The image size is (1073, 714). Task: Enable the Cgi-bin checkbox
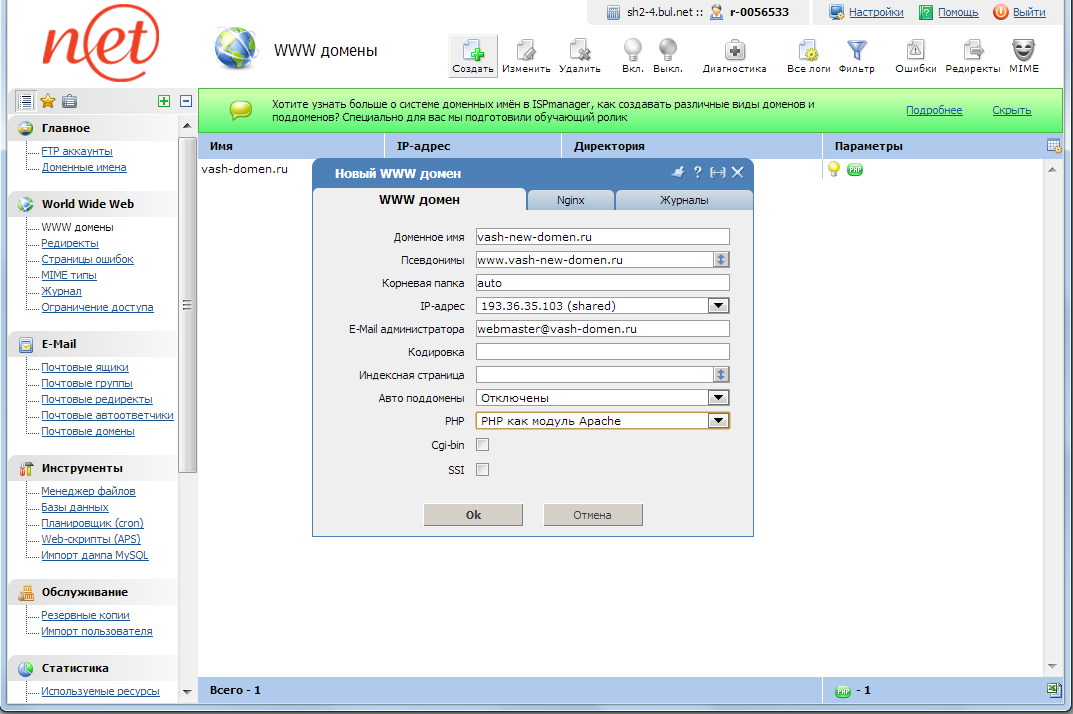tap(482, 443)
